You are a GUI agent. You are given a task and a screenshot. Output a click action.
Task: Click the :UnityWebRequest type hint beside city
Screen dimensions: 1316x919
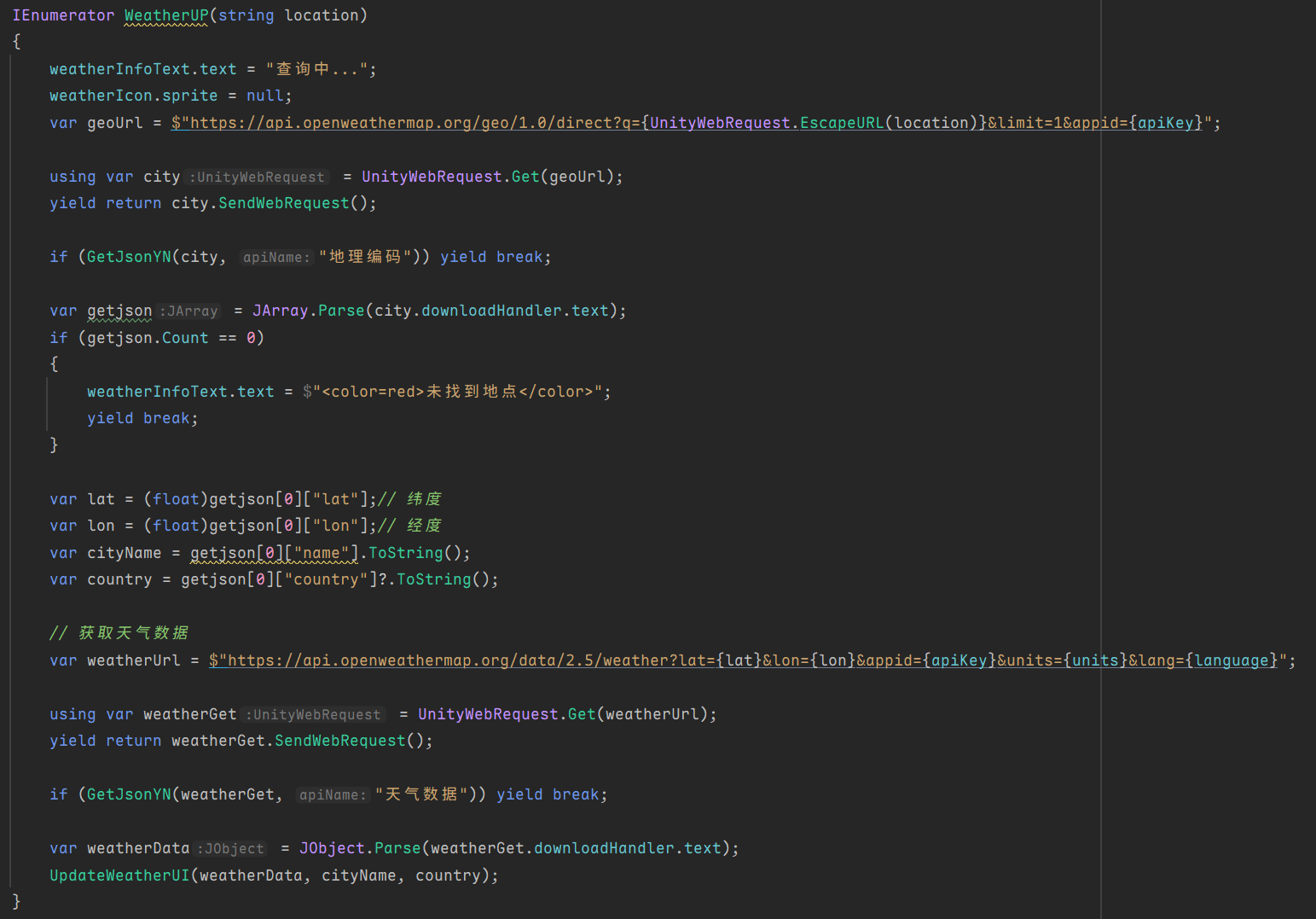257,177
